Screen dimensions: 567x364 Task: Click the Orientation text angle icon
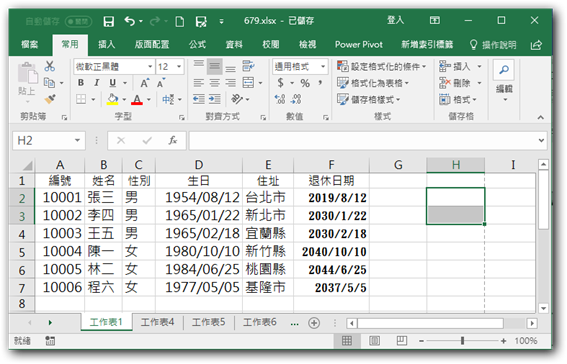[x=237, y=99]
